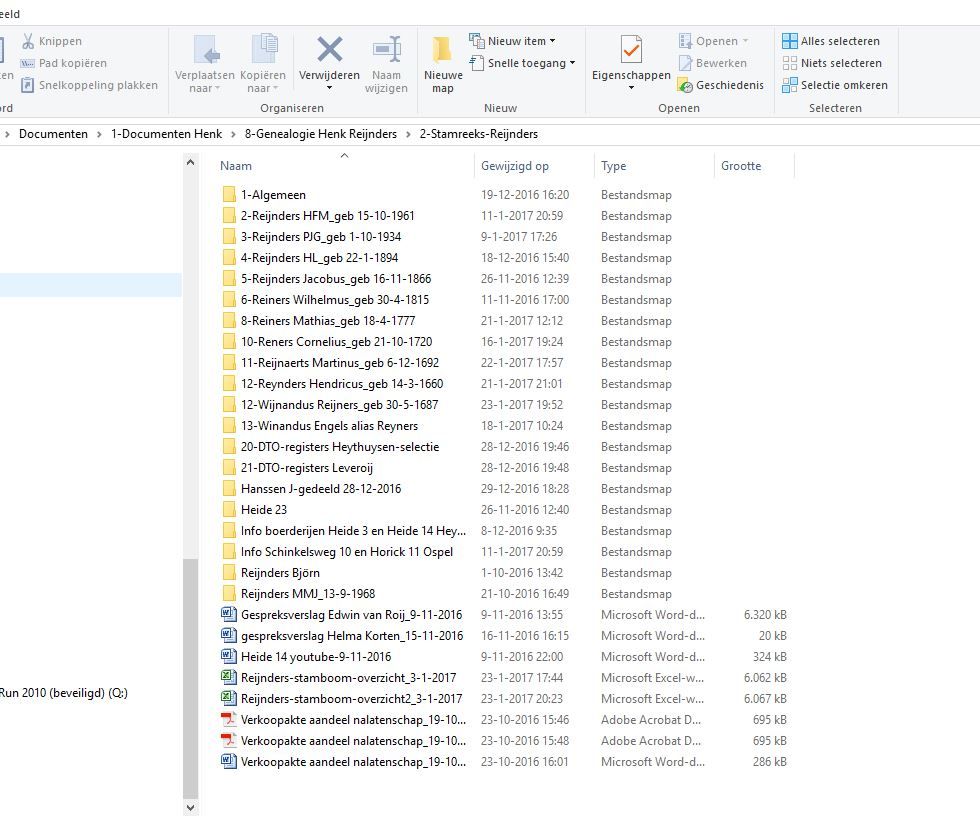
Task: Expand breadcrumb chevron after 1-Documenten Henk
Action: tap(233, 134)
